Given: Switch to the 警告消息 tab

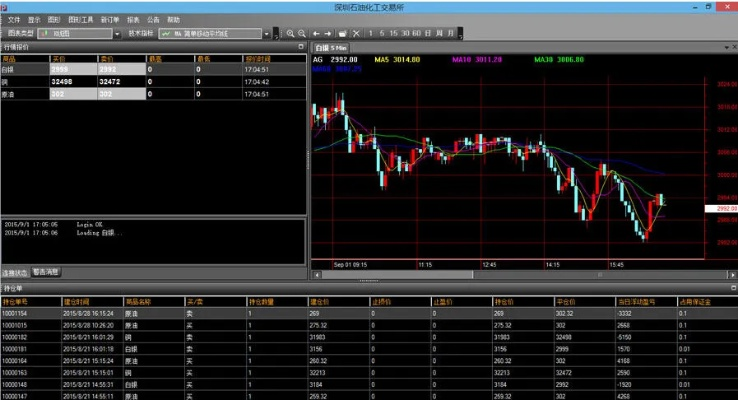Looking at the screenshot, I should pyautogui.click(x=46, y=272).
